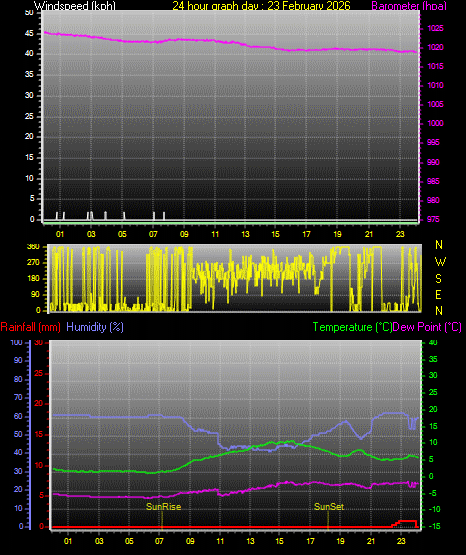Click the 40 temperature scale value

tap(433, 343)
